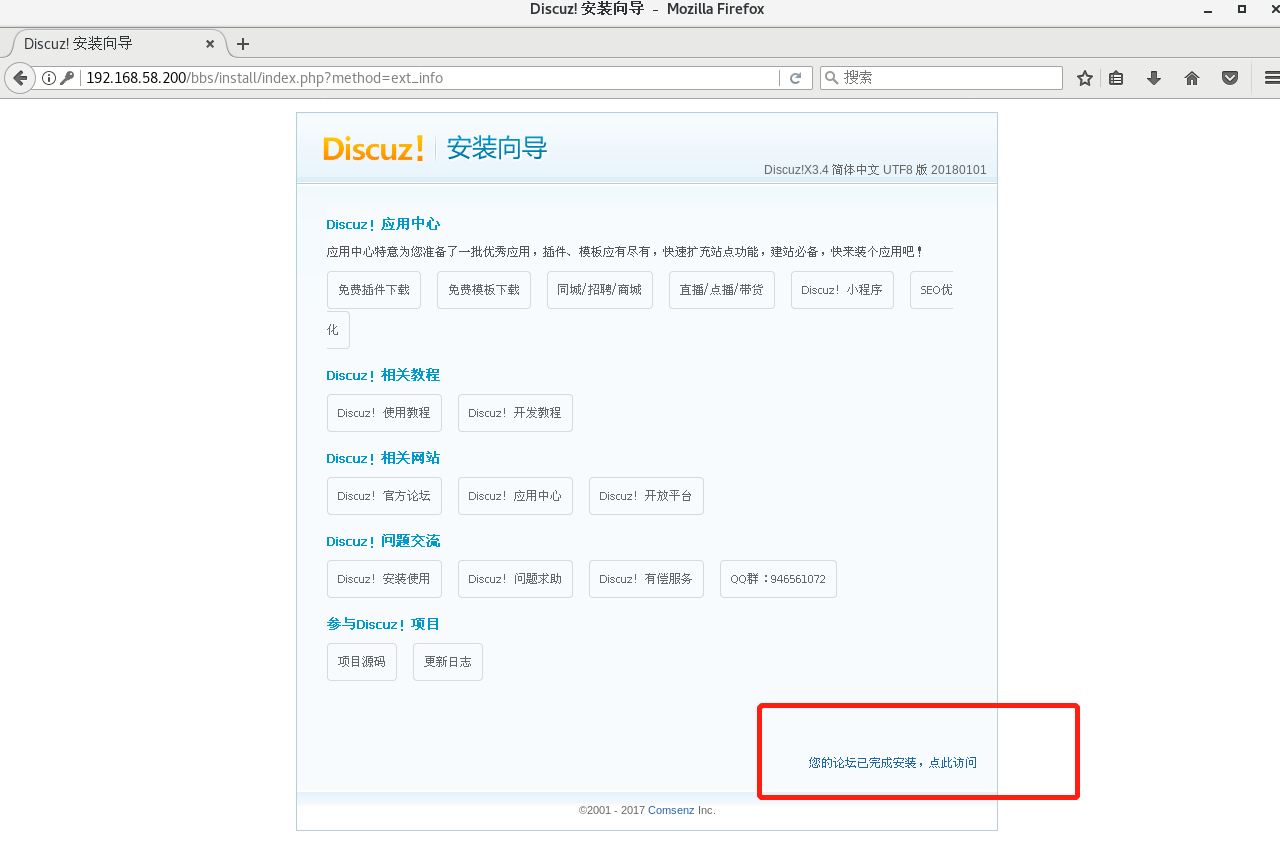The height and width of the screenshot is (849, 1280).
Task: Go to the Firefox home page icon
Action: (x=1192, y=78)
